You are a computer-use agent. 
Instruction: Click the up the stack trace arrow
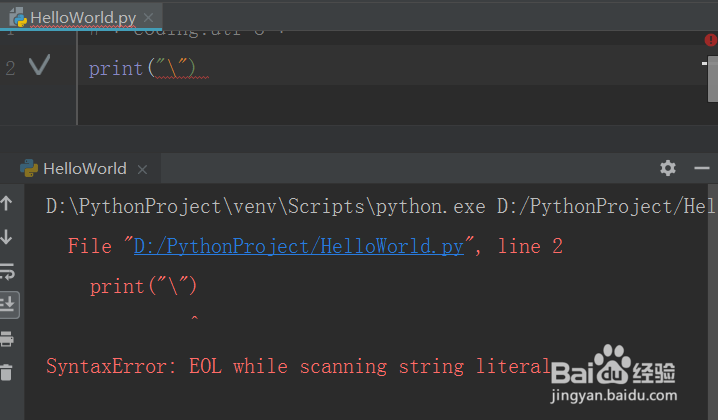[6, 203]
